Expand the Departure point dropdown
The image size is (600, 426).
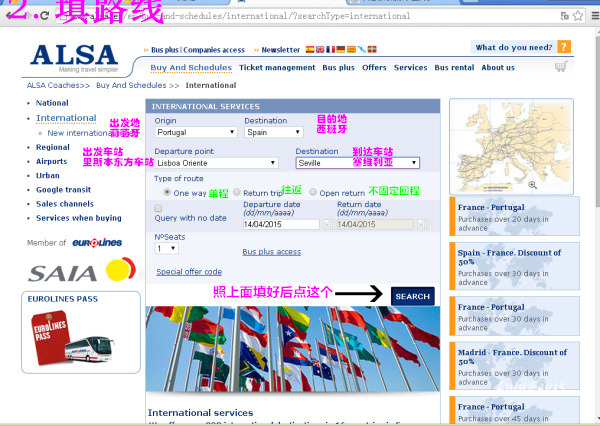click(x=216, y=162)
